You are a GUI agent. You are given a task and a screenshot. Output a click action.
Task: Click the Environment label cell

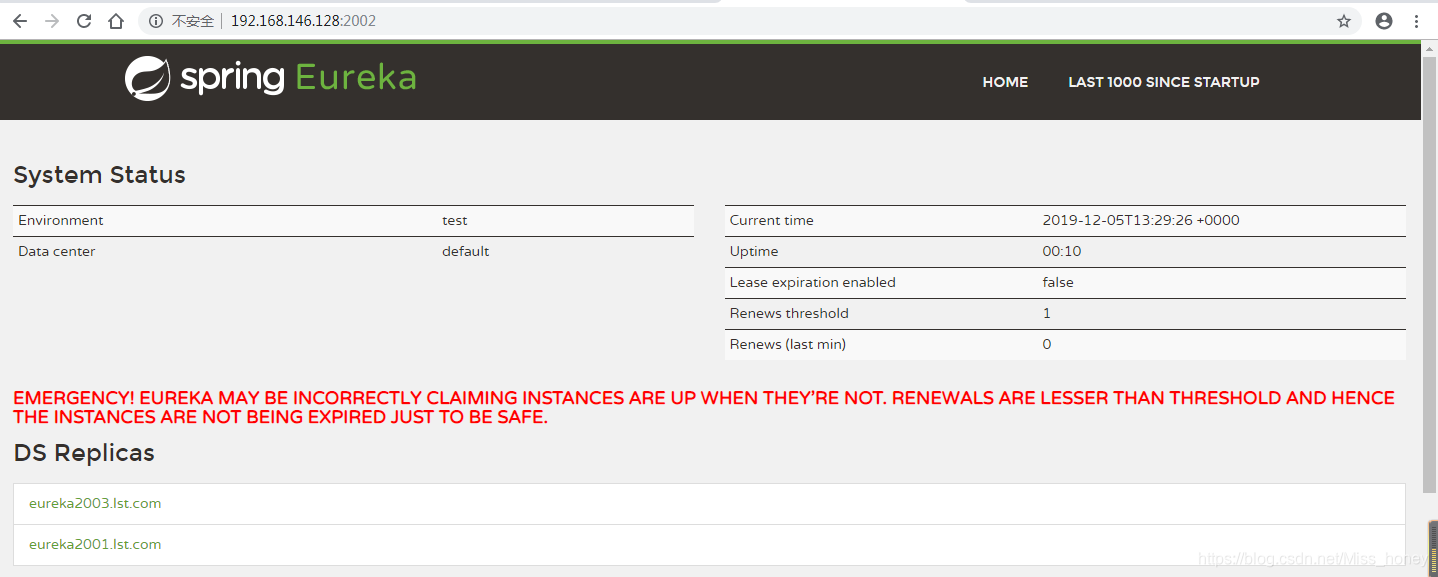coord(61,221)
